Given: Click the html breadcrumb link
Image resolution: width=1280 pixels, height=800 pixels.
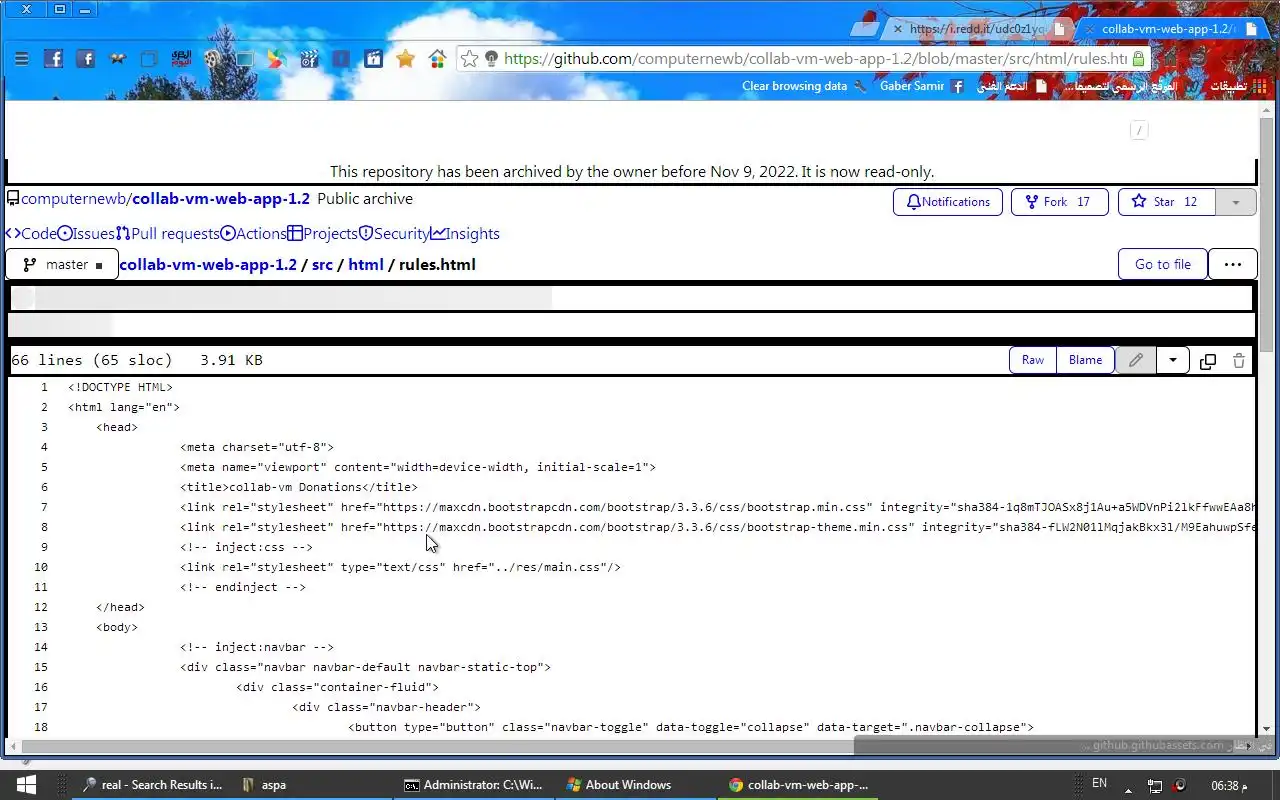Looking at the screenshot, I should coord(366,264).
